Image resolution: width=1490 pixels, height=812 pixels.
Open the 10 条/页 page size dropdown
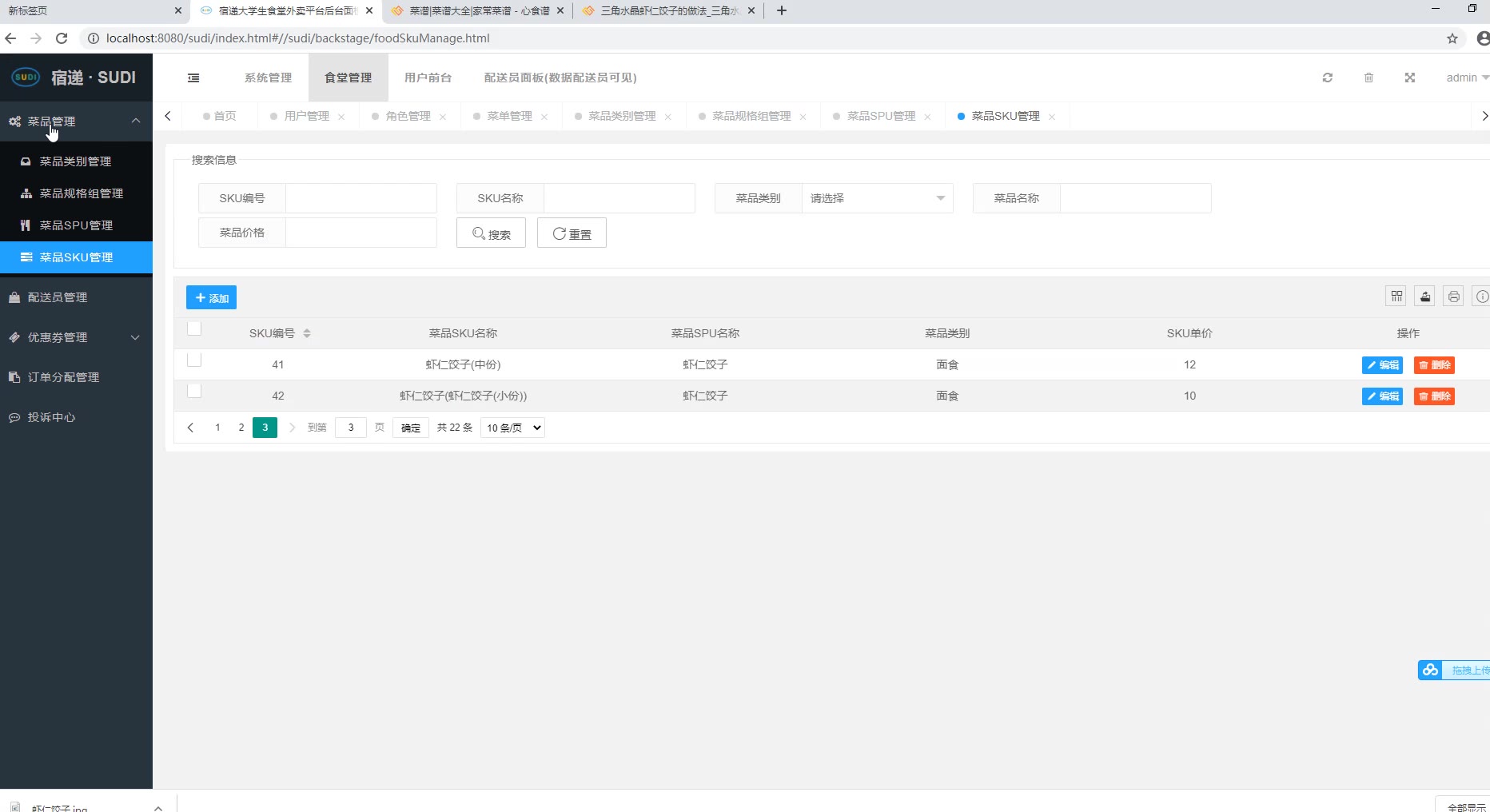pos(512,428)
